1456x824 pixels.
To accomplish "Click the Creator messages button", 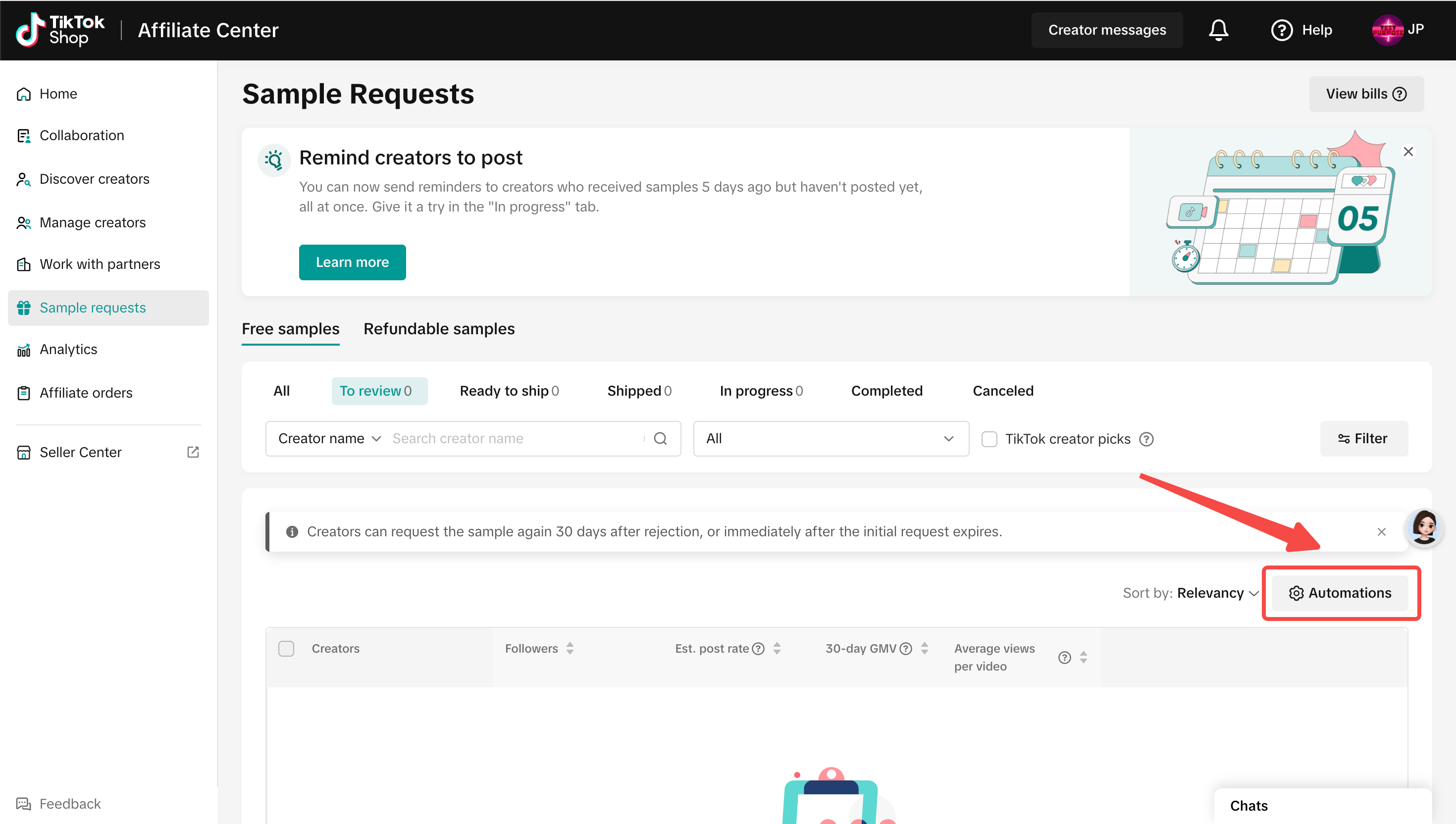I will point(1107,30).
